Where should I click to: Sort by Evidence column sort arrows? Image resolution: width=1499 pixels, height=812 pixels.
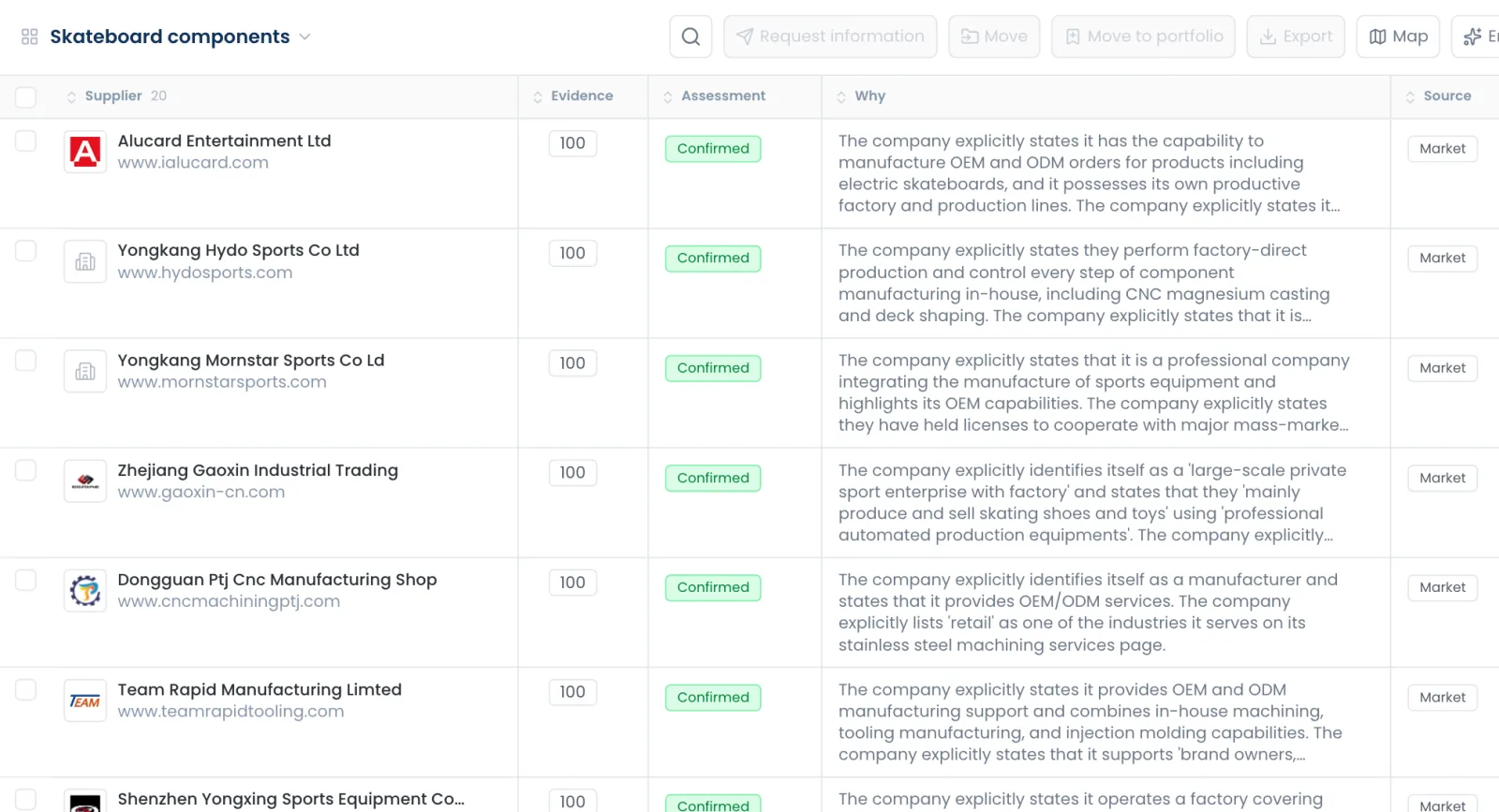pyautogui.click(x=538, y=96)
